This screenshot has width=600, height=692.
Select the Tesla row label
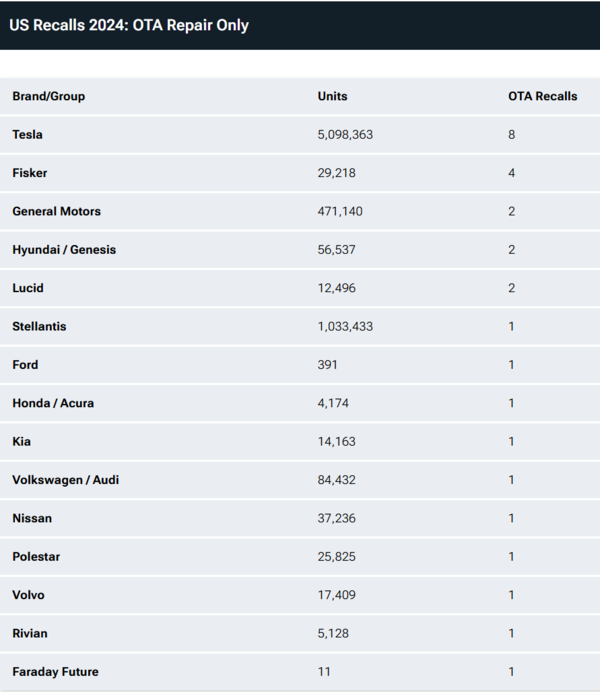click(x=28, y=135)
